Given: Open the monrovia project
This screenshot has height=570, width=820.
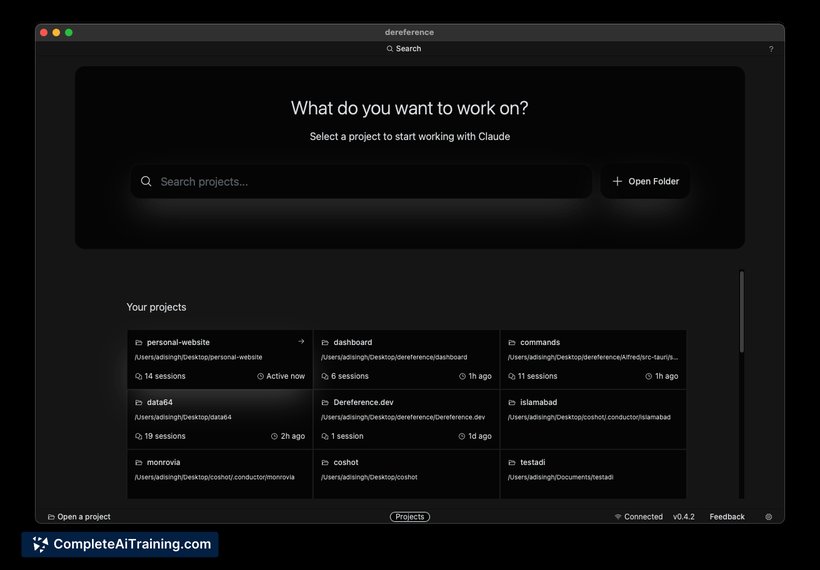Looking at the screenshot, I should (220, 474).
